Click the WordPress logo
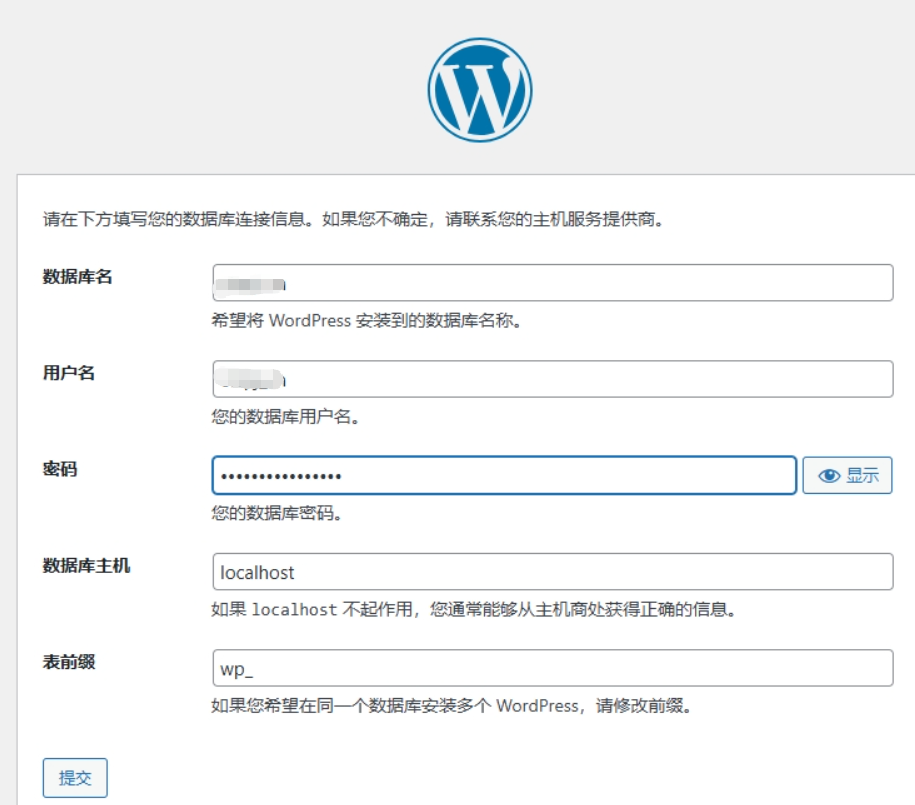 (x=480, y=90)
